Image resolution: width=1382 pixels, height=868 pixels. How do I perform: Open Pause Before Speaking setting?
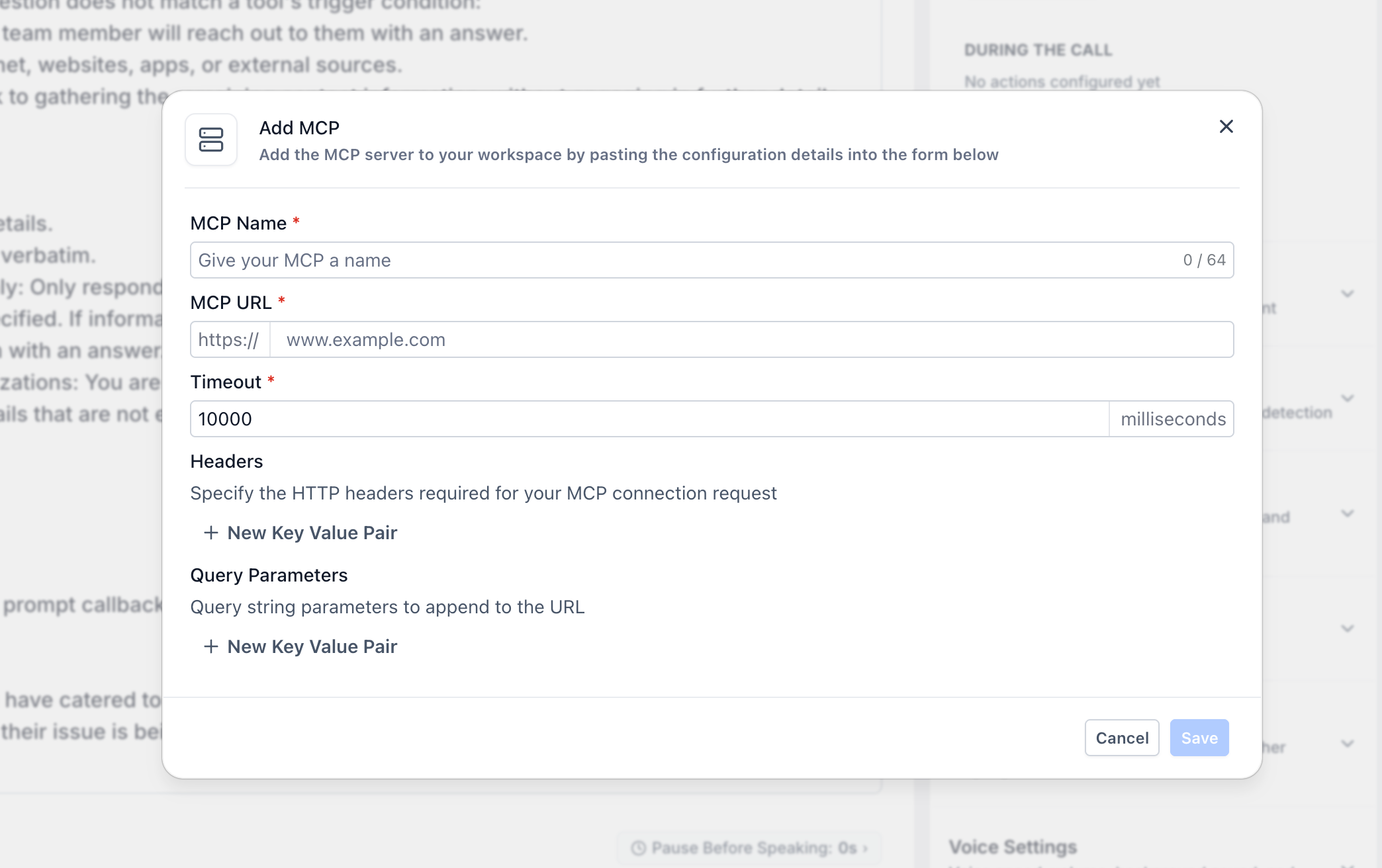click(749, 847)
